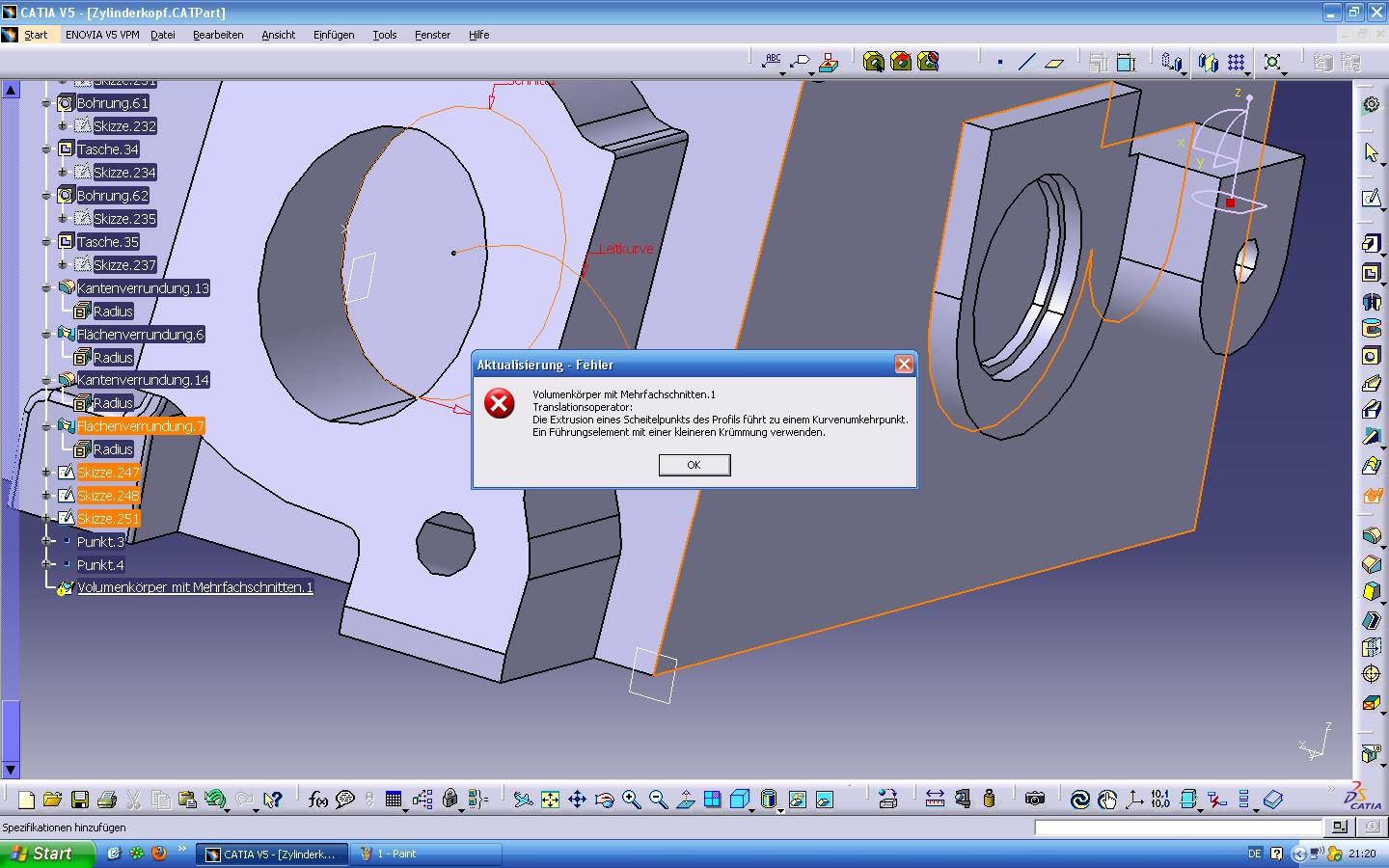Open the Einfügen menu

click(x=334, y=35)
